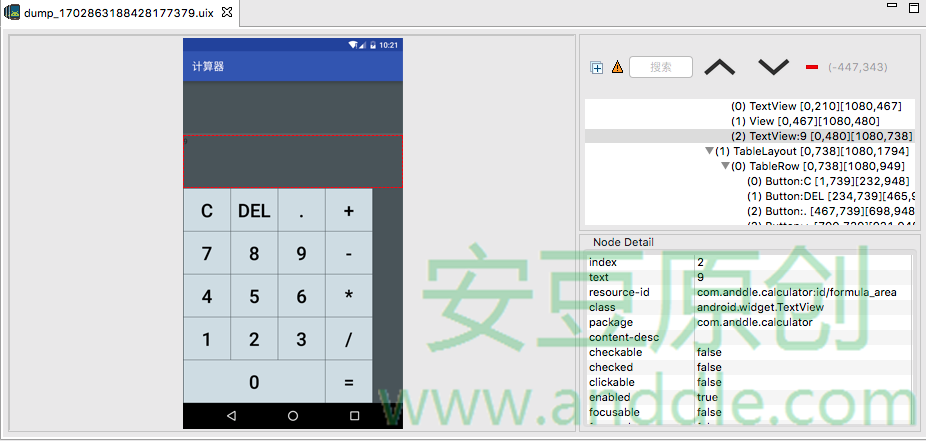This screenshot has height=441, width=926.
Task: Go to next search result arrow
Action: pos(773,67)
